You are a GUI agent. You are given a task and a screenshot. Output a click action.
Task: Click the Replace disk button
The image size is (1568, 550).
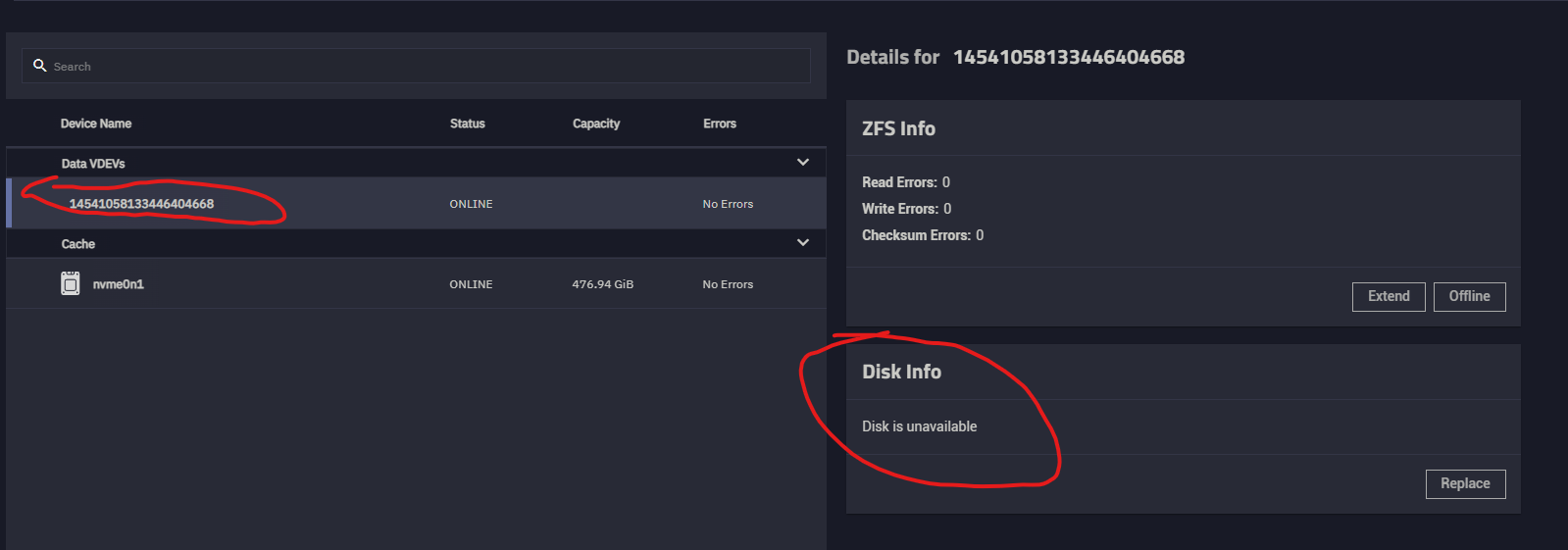point(1465,484)
